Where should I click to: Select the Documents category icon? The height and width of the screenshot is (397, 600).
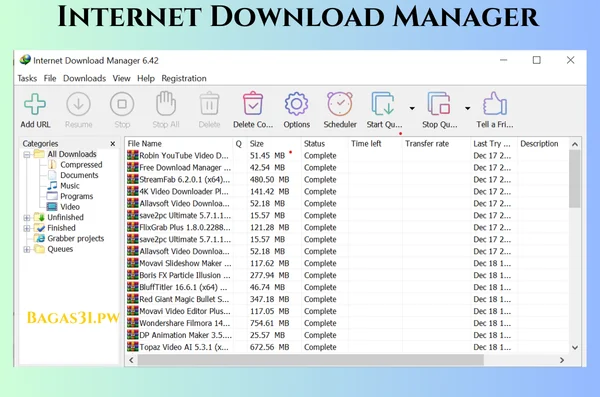52,175
